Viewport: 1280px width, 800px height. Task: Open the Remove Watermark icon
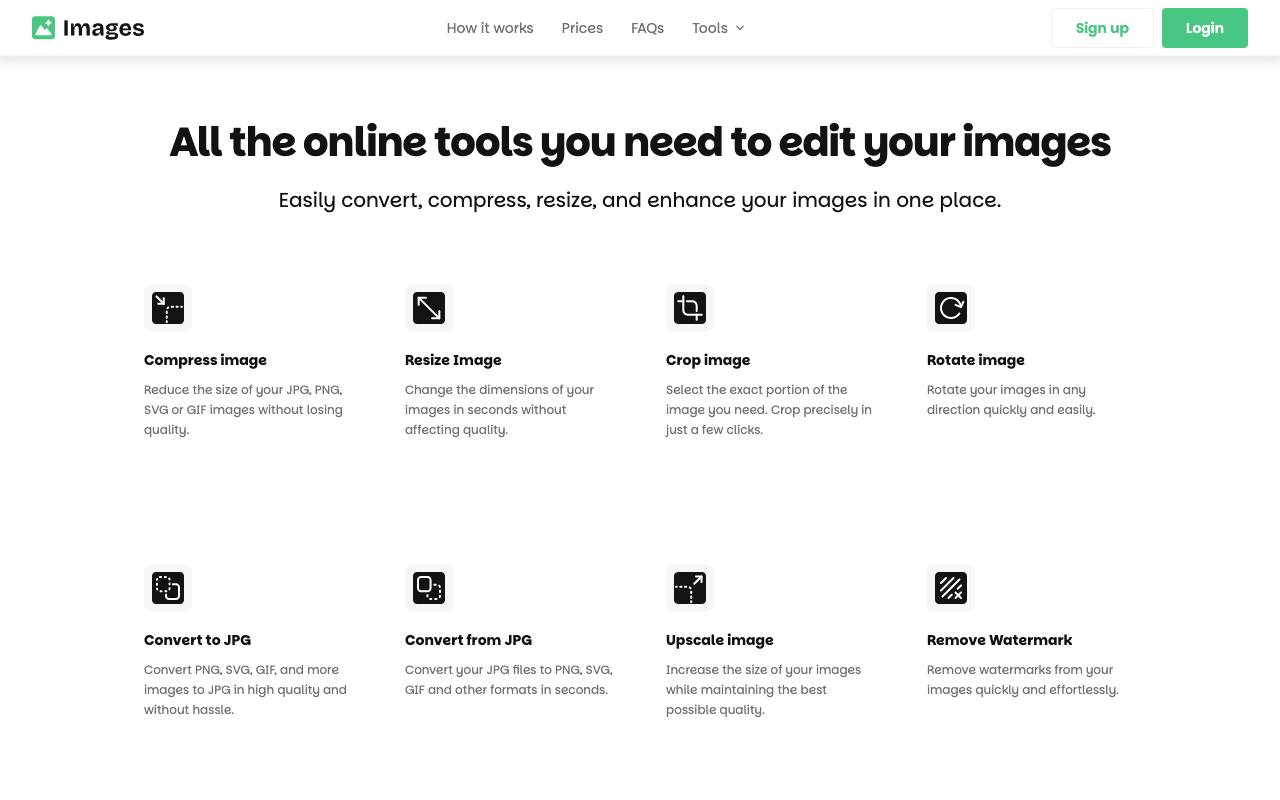click(951, 588)
